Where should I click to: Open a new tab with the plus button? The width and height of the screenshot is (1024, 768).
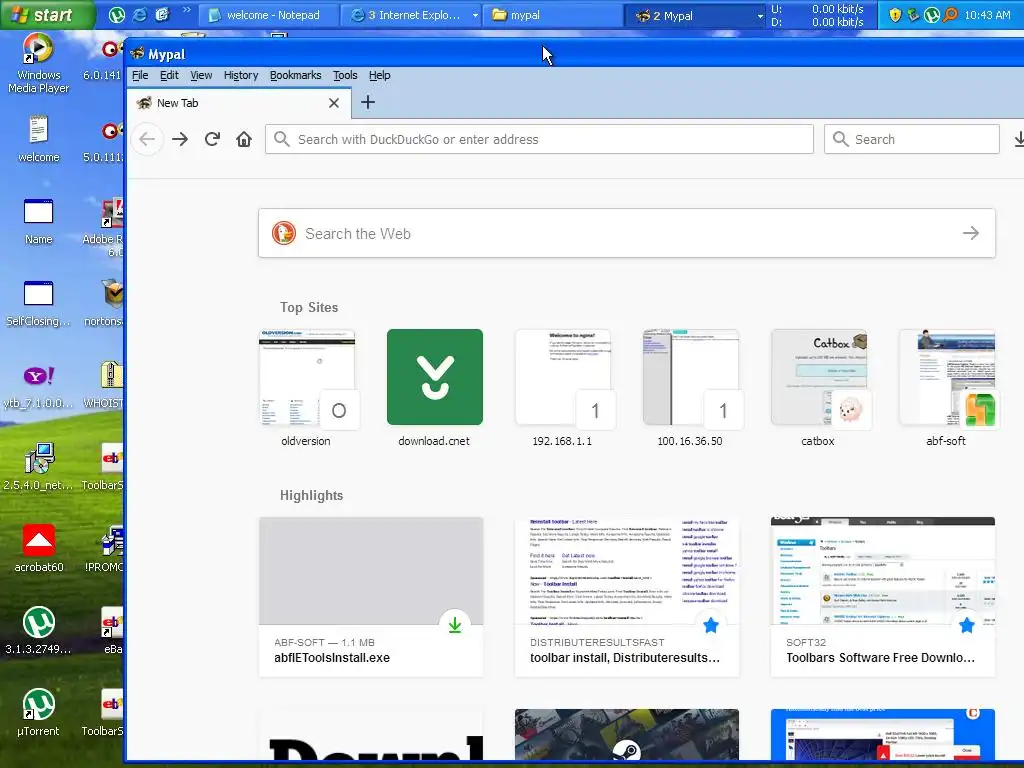(368, 103)
